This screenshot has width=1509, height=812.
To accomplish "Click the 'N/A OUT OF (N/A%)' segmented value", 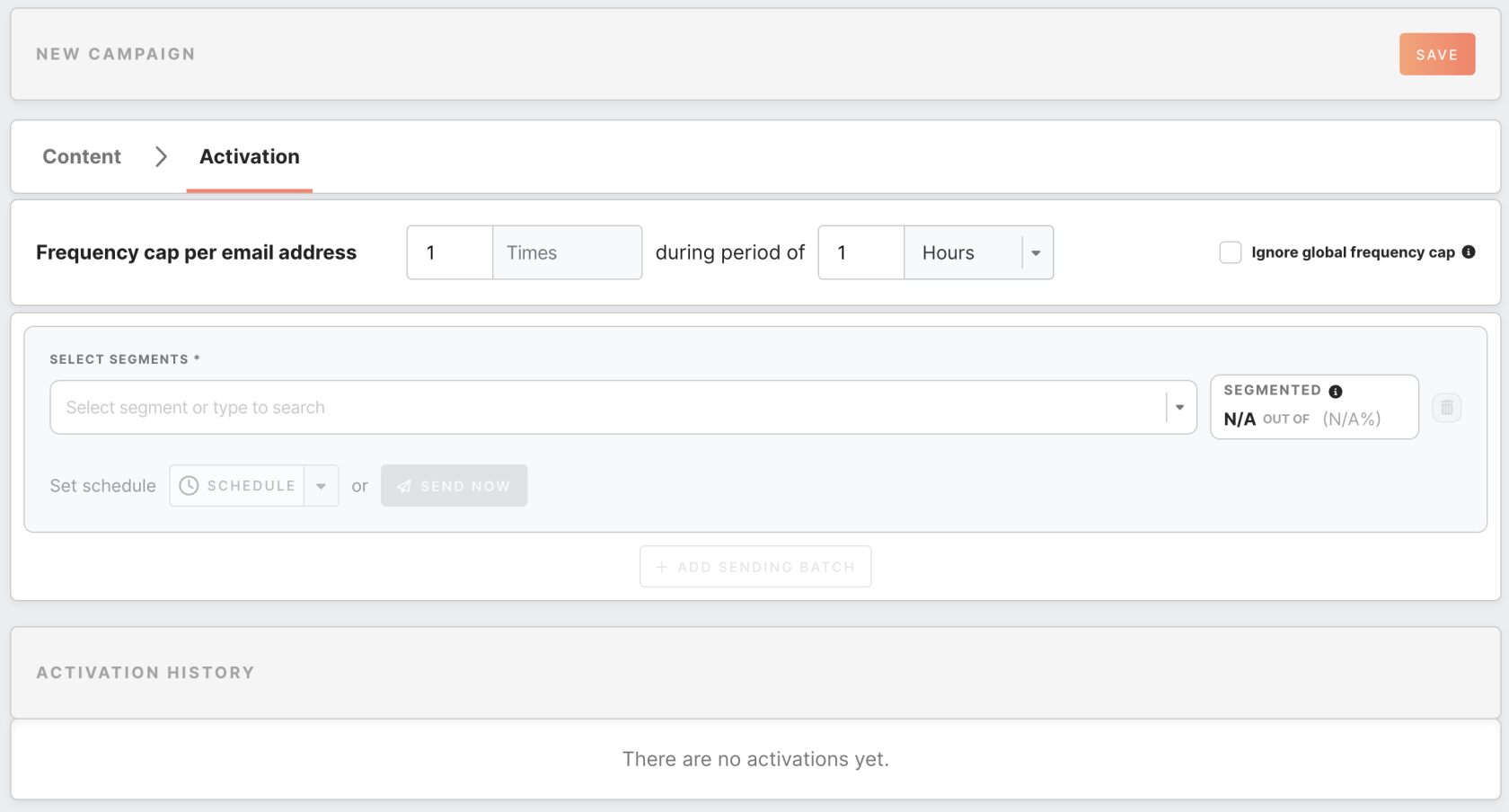I will (x=1302, y=419).
